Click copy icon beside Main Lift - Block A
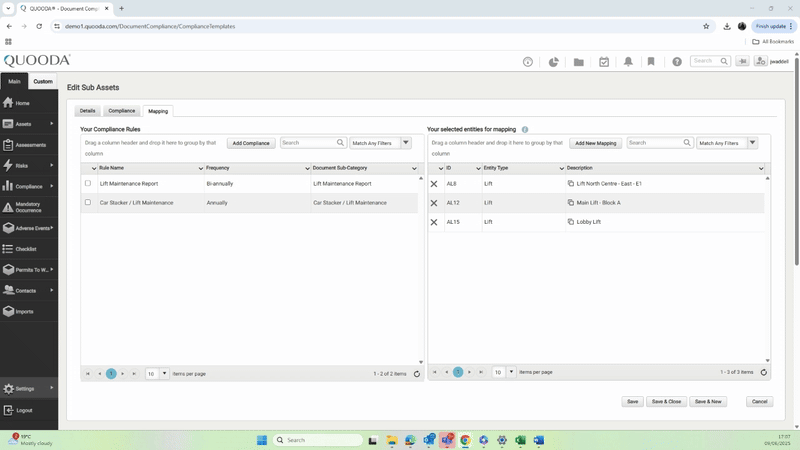800x450 pixels. (570, 203)
